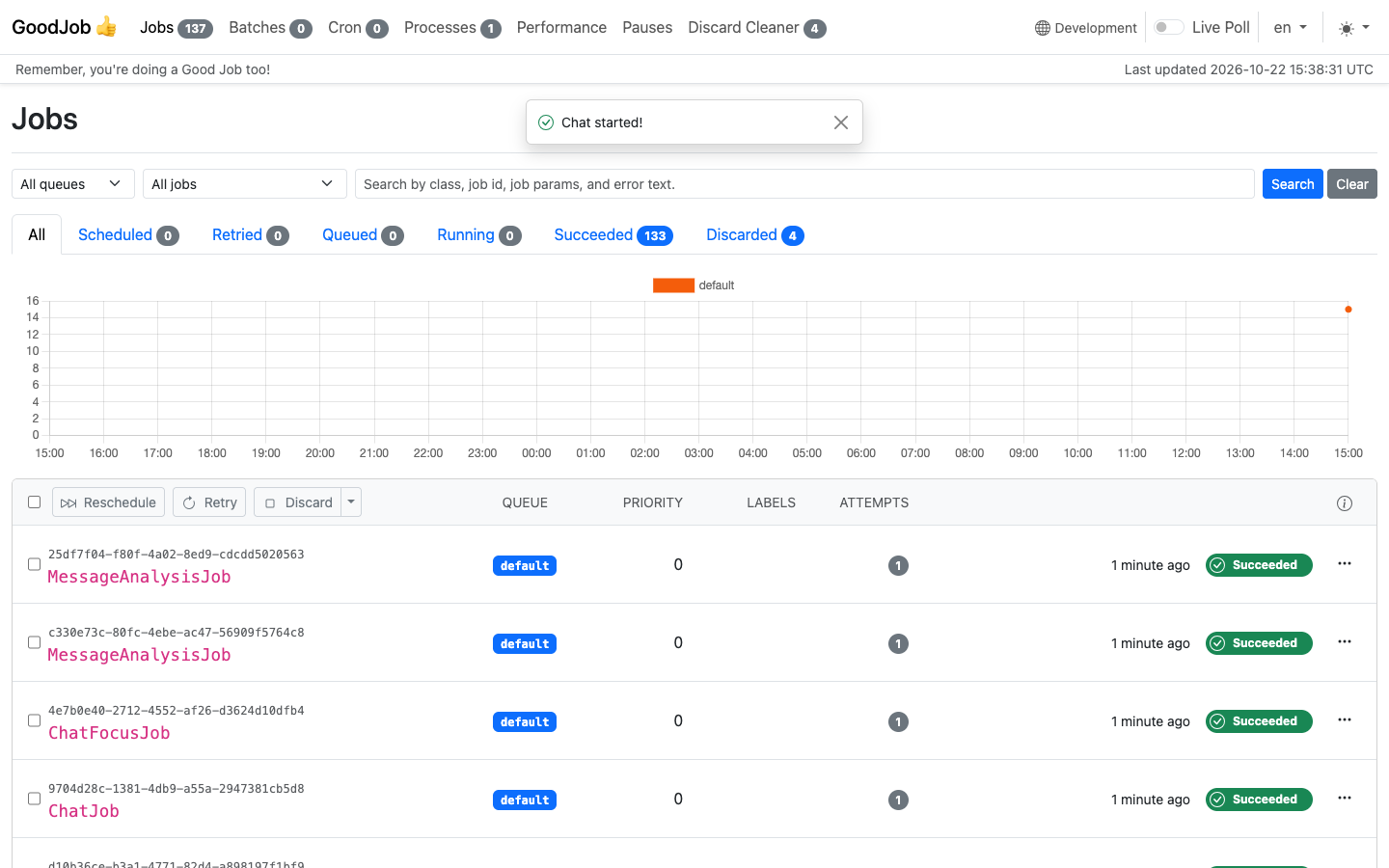Click the blue Search button
1389x868 pixels.
coord(1293,184)
